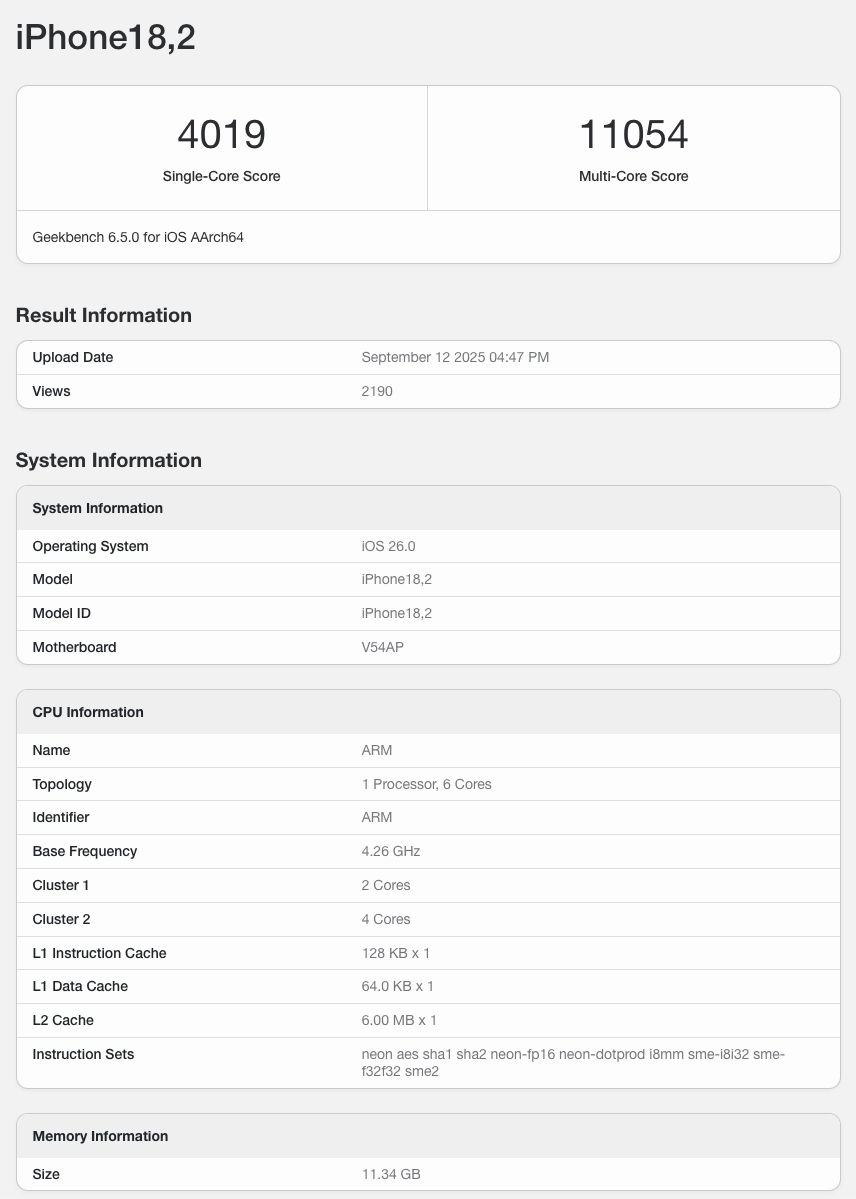Click the Instruction Sets neon aes value text
Image resolution: width=856 pixels, height=1199 pixels.
[573, 1063]
